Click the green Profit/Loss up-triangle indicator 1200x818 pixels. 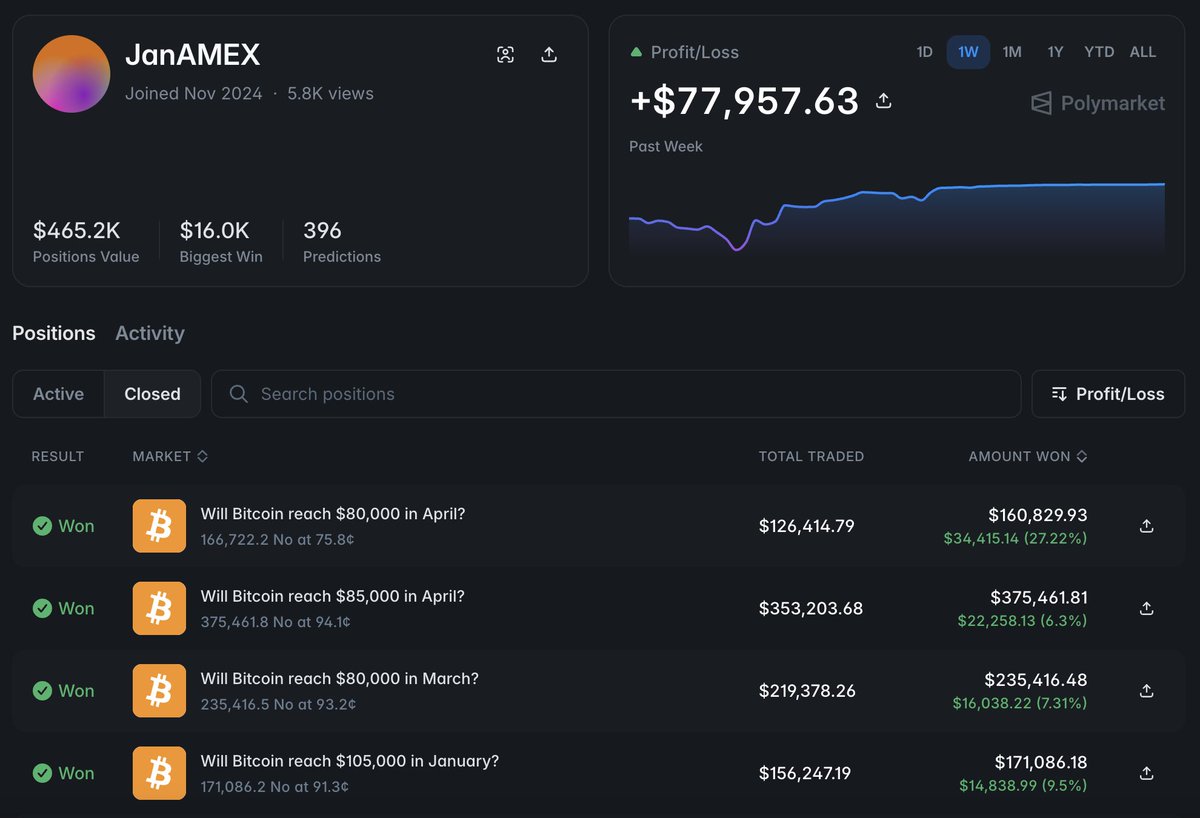[x=636, y=52]
